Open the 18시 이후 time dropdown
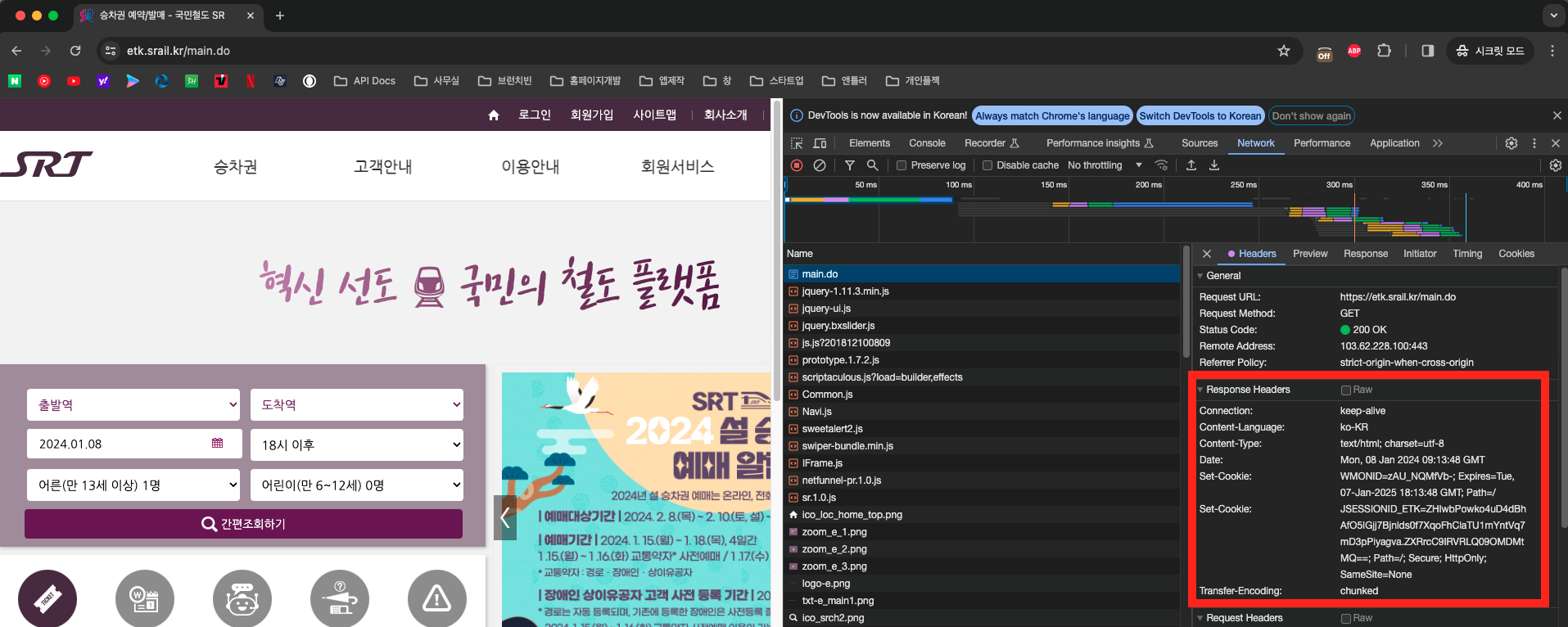The height and width of the screenshot is (627, 1568). tap(357, 444)
